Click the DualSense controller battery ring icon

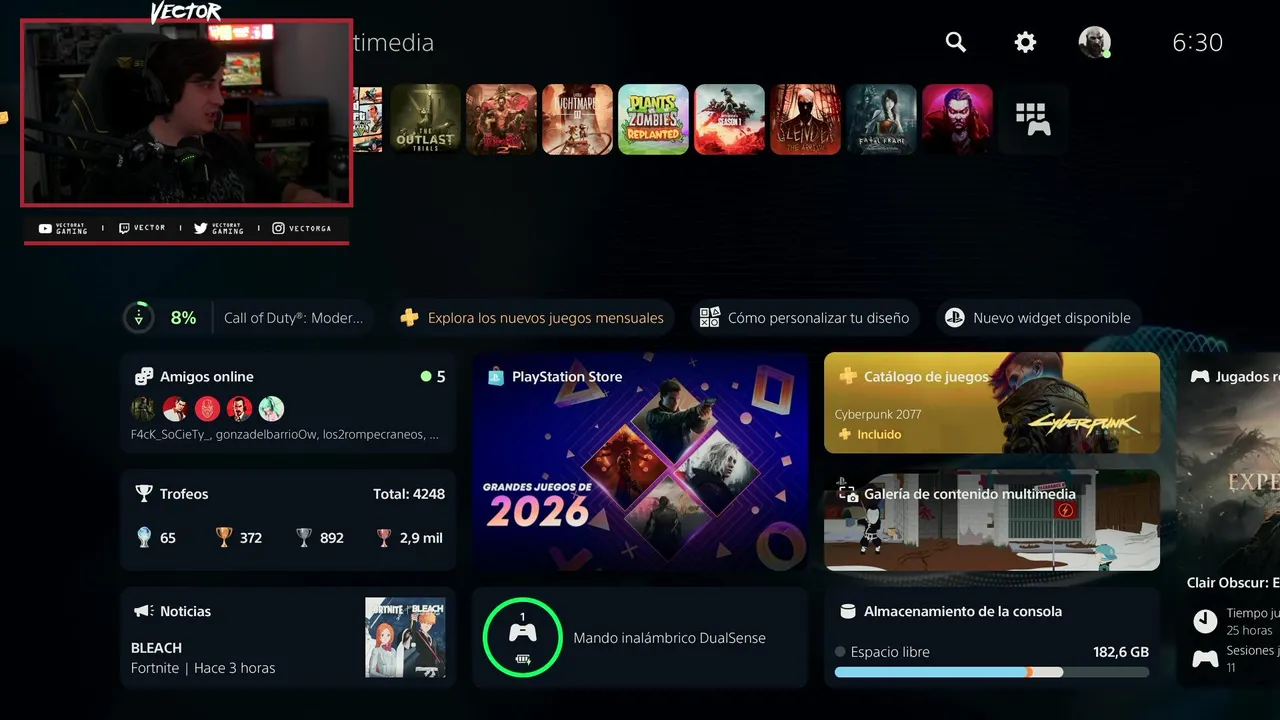coord(522,637)
